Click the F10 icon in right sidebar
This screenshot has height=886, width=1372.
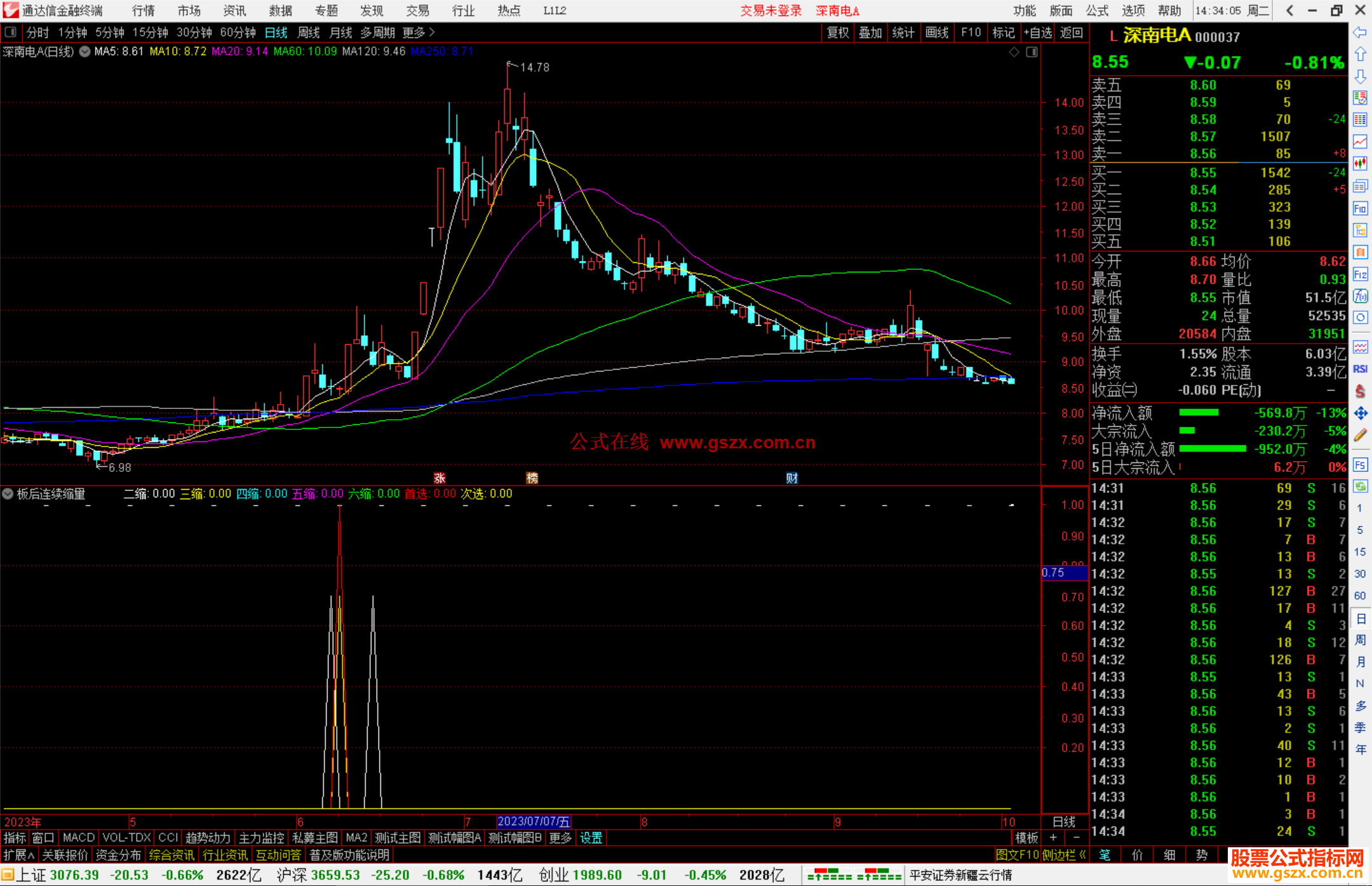tap(1360, 209)
